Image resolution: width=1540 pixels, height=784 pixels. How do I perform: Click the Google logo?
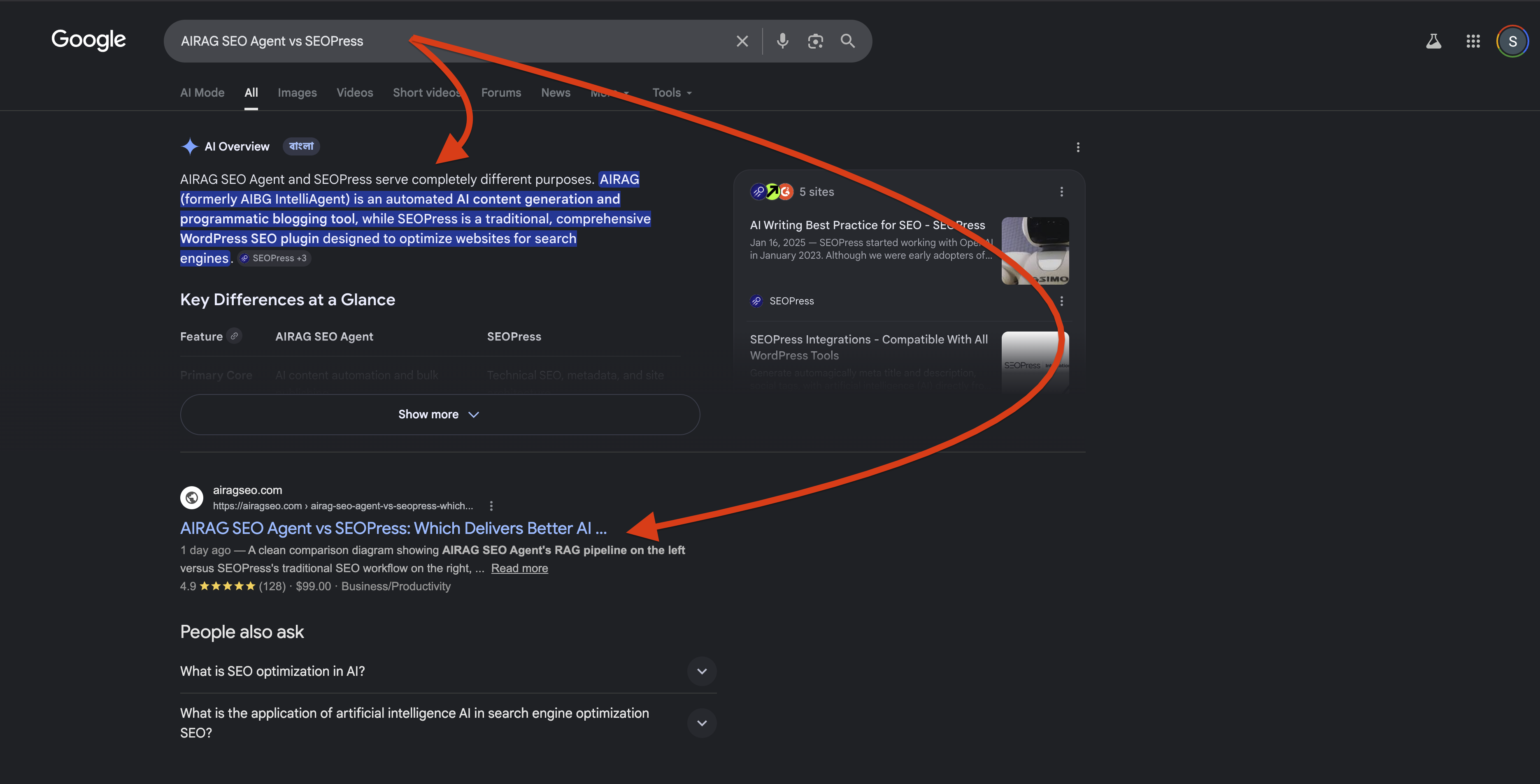[x=88, y=40]
